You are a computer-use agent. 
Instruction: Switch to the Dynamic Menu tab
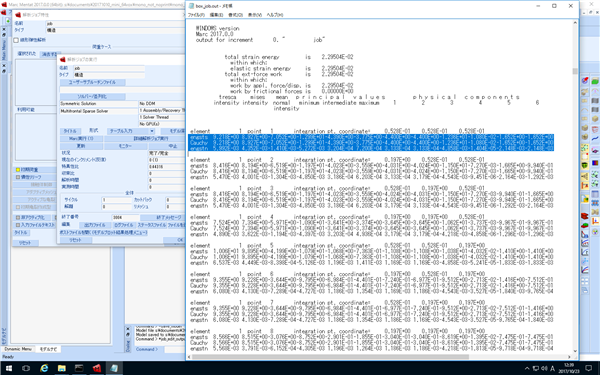pyautogui.click(x=18, y=349)
